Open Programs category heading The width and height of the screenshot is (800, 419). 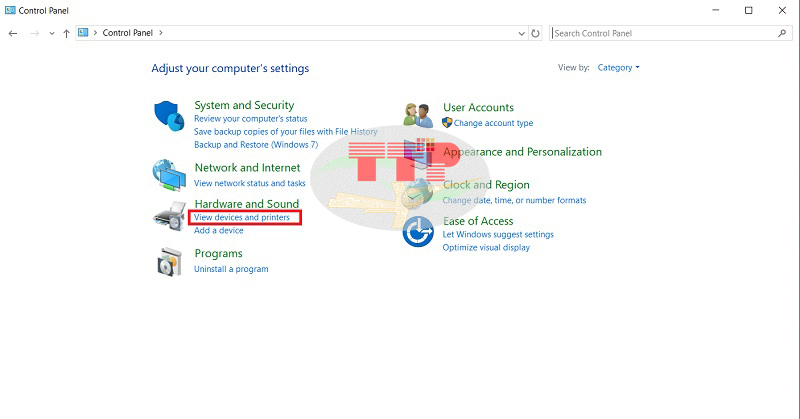[218, 254]
